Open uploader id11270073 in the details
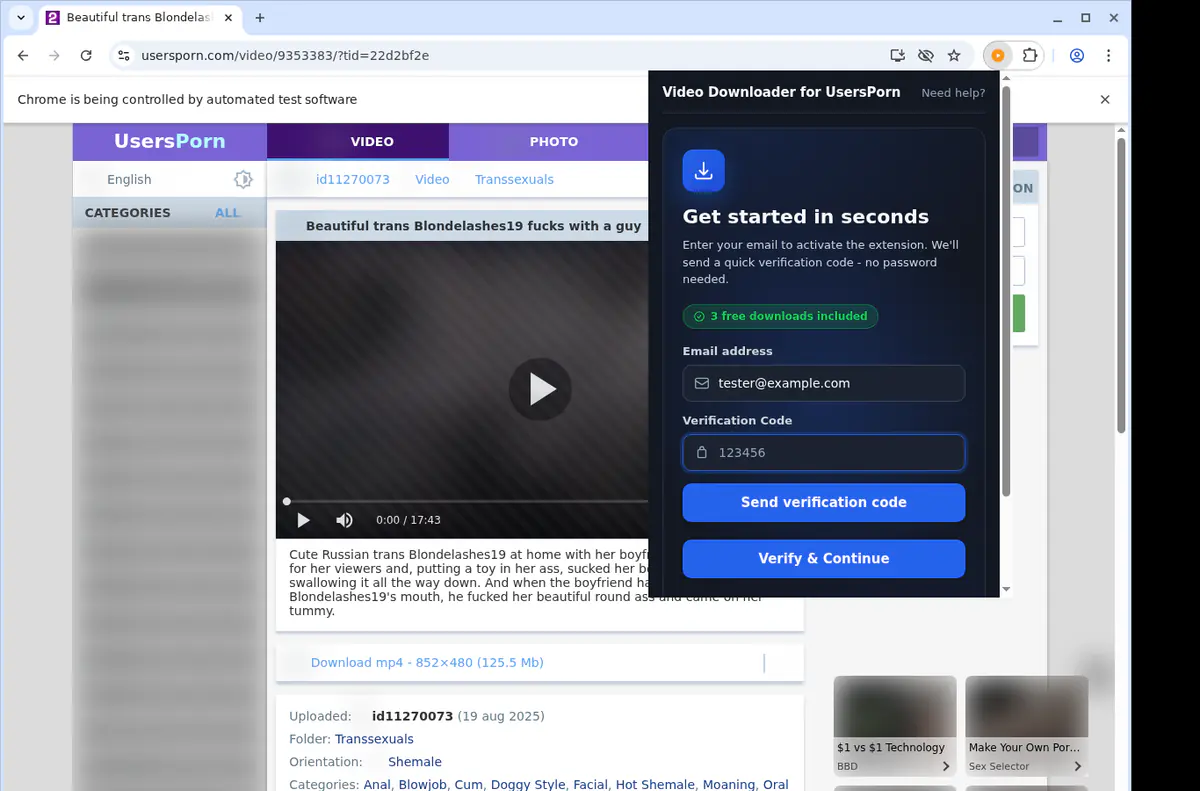 point(412,716)
